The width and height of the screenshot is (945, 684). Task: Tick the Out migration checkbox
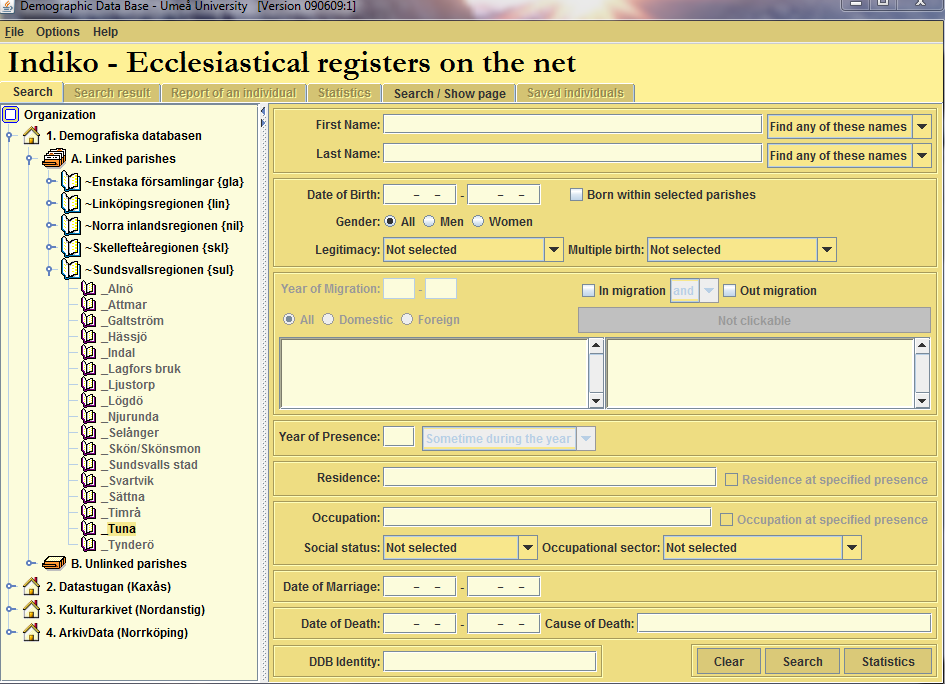pos(729,290)
